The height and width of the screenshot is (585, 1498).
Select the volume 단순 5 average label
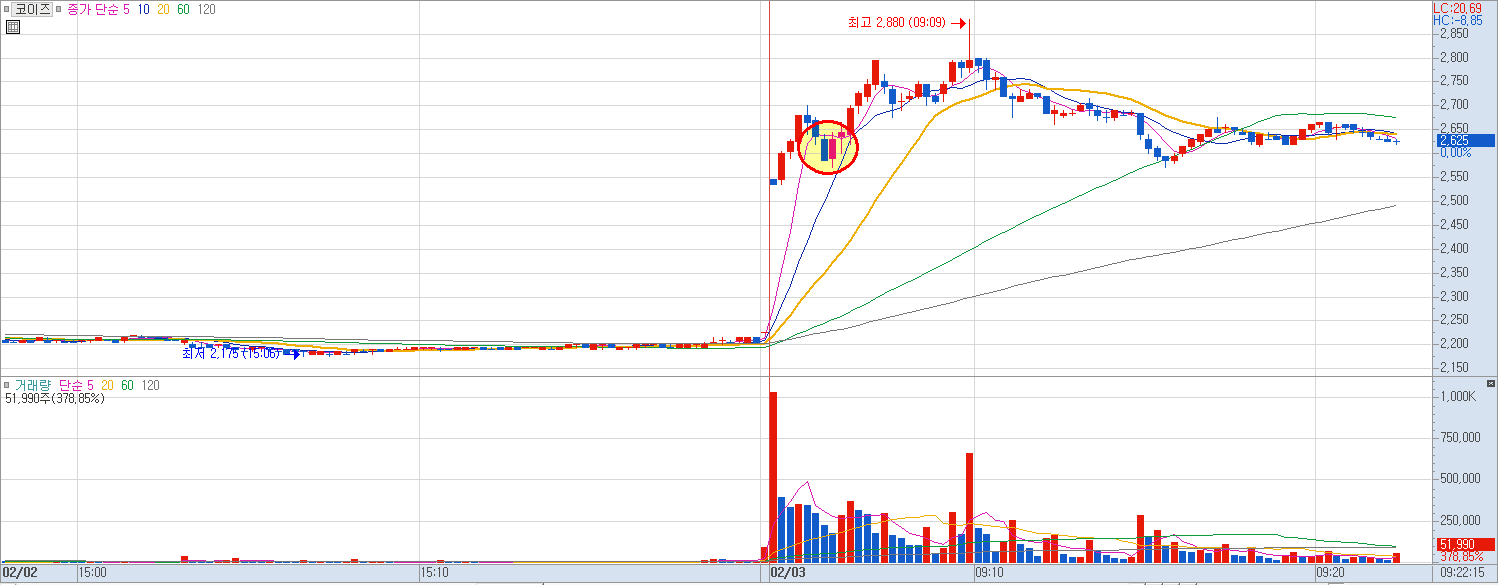coord(76,385)
